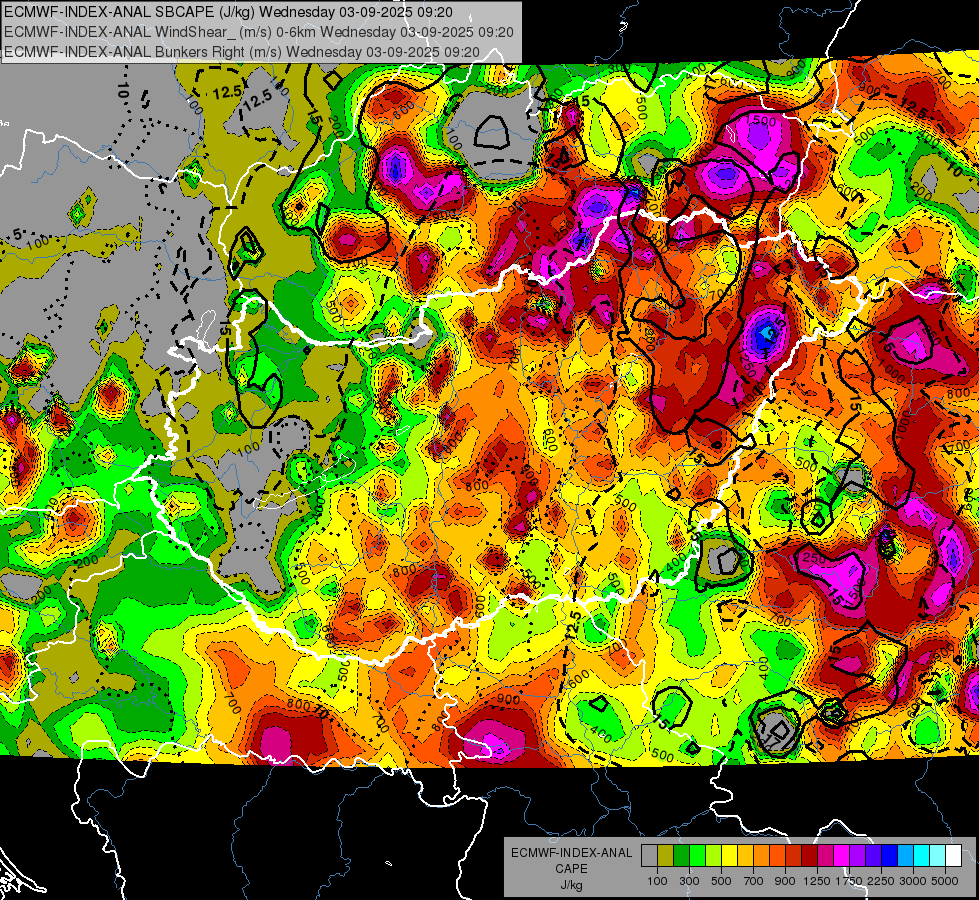Select the SBCAPE (J/kg) title line
The width and height of the screenshot is (979, 900).
pyautogui.click(x=229, y=12)
